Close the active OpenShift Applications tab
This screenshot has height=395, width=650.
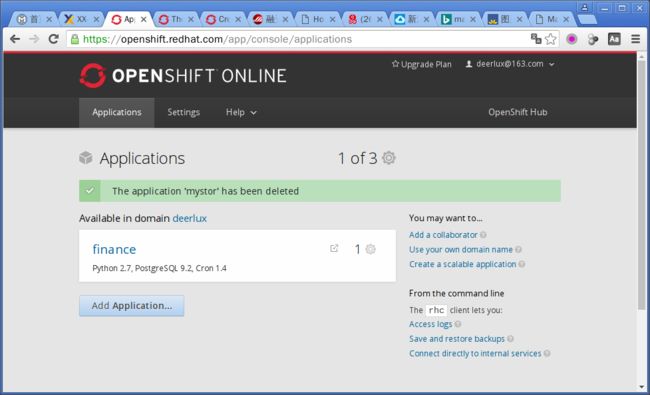click(143, 19)
